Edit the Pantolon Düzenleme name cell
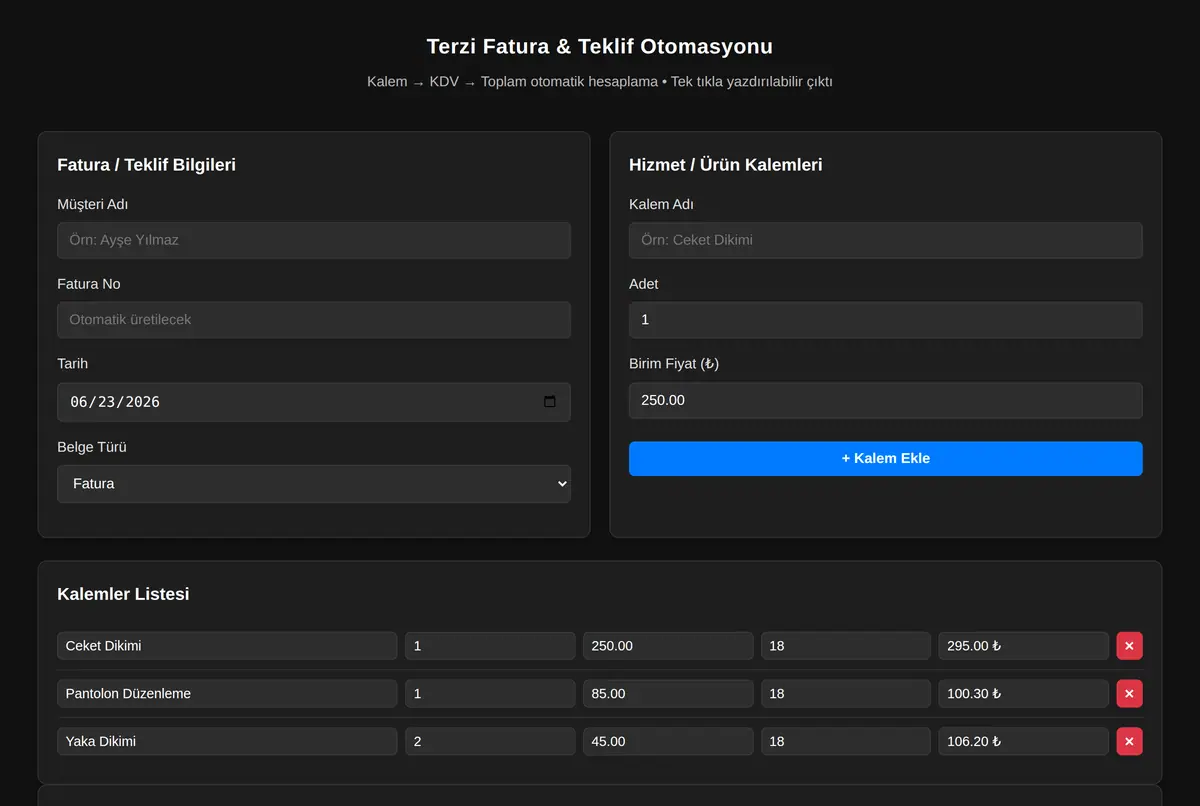Screen dimensions: 1200x806 [227, 694]
